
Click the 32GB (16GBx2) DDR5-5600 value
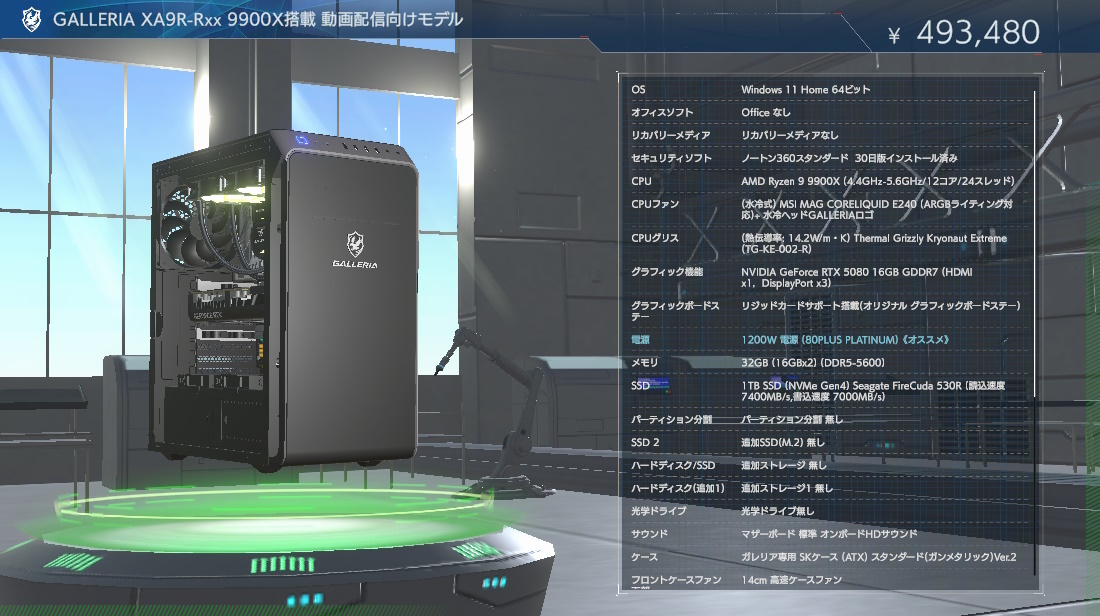pyautogui.click(x=812, y=363)
